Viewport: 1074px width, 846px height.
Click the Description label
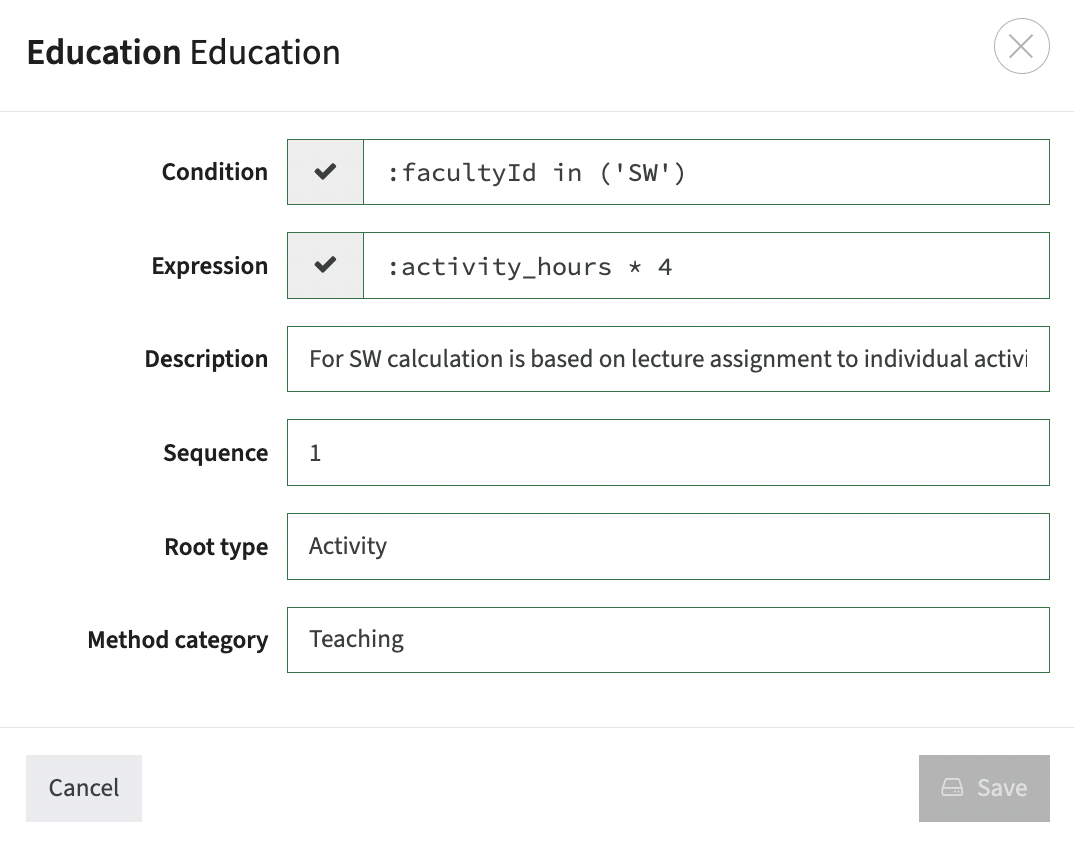tap(206, 359)
